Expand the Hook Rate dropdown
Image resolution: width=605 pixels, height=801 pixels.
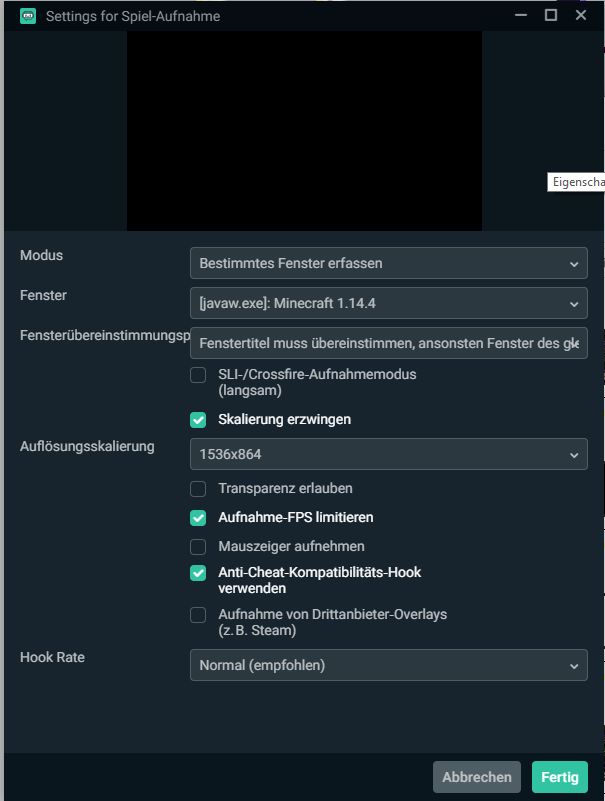click(x=388, y=665)
